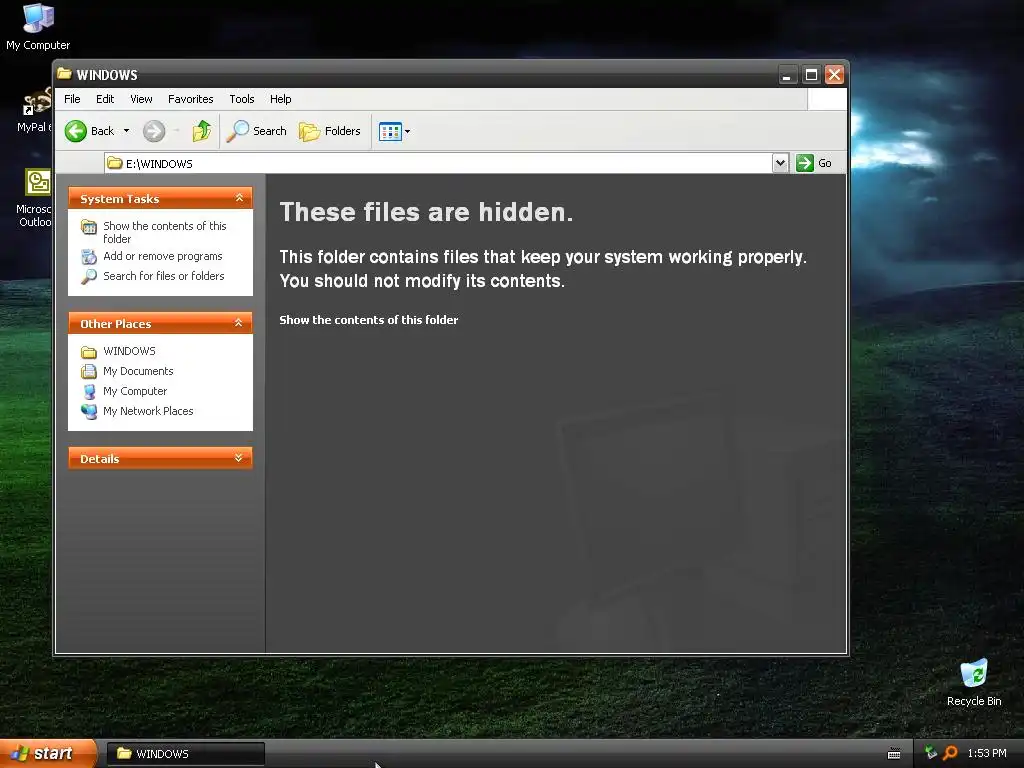This screenshot has height=768, width=1024.
Task: Open the Help menu
Action: (x=281, y=99)
